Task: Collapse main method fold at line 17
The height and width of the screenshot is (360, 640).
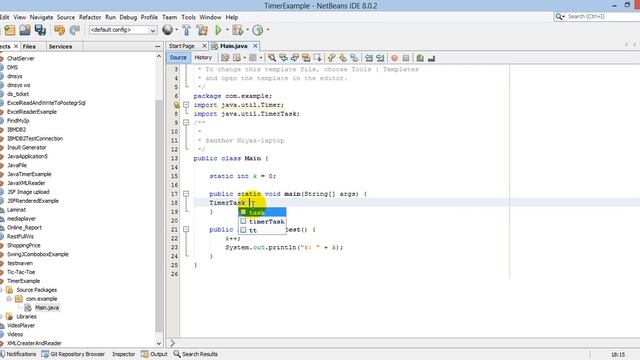Action: [x=186, y=194]
